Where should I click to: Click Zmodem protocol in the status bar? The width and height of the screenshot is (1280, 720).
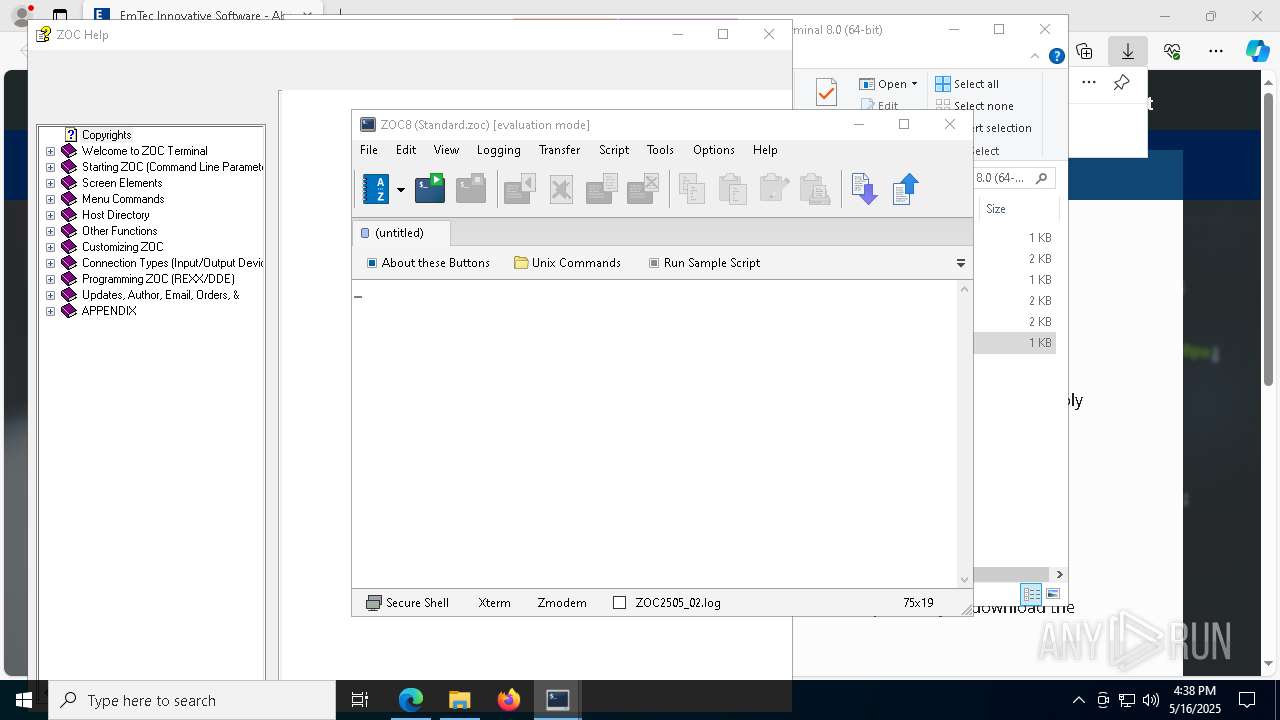coord(562,603)
